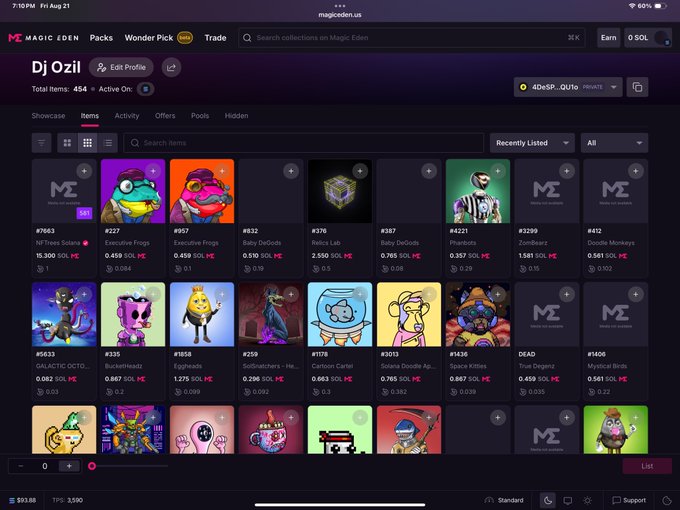Viewport: 680px width, 510px height.
Task: Click the magiceden.us address bar
Action: point(340,14)
